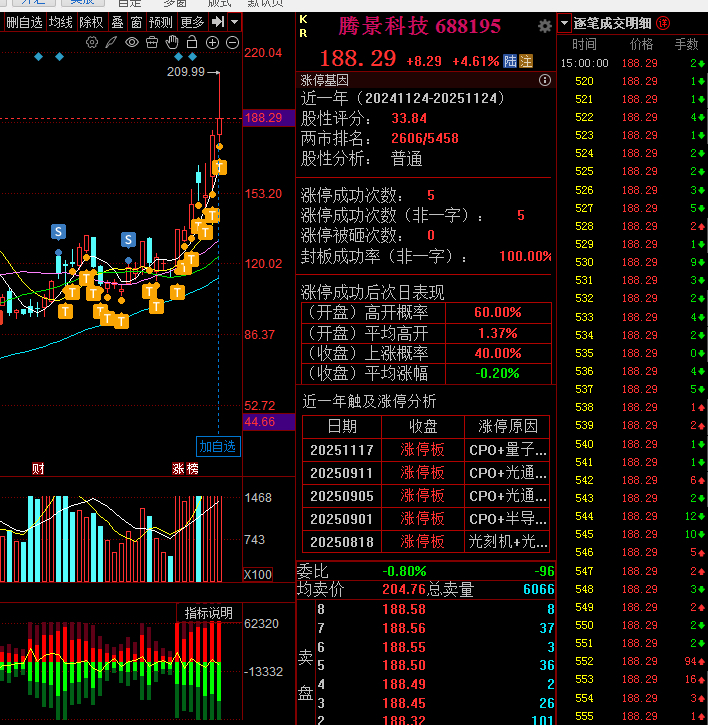
Task: Click the 时间 column header
Action: [584, 44]
